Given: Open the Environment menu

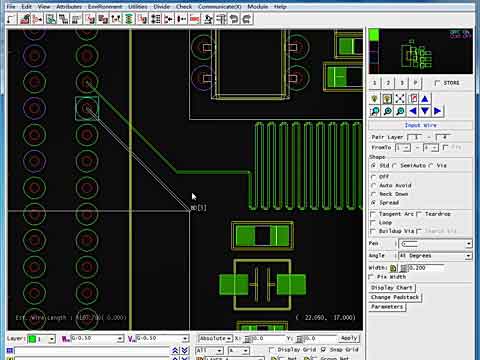Looking at the screenshot, I should coord(105,7).
